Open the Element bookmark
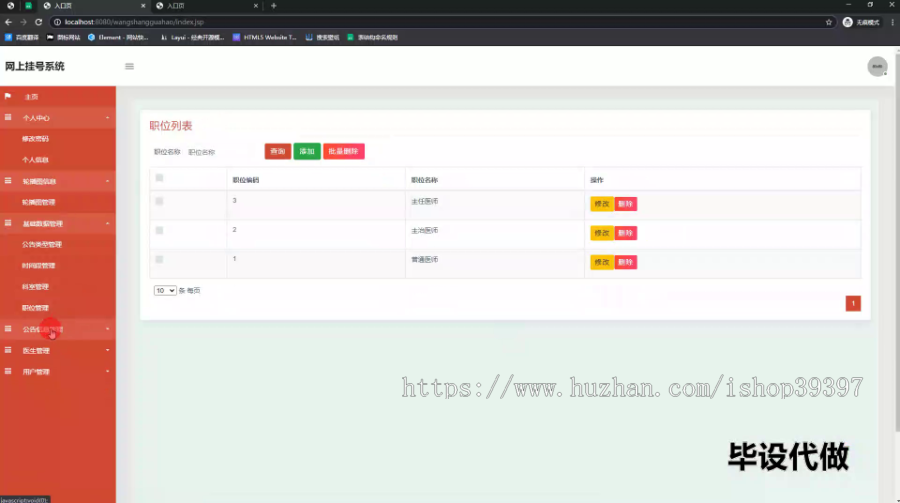This screenshot has width=900, height=503. [x=118, y=37]
